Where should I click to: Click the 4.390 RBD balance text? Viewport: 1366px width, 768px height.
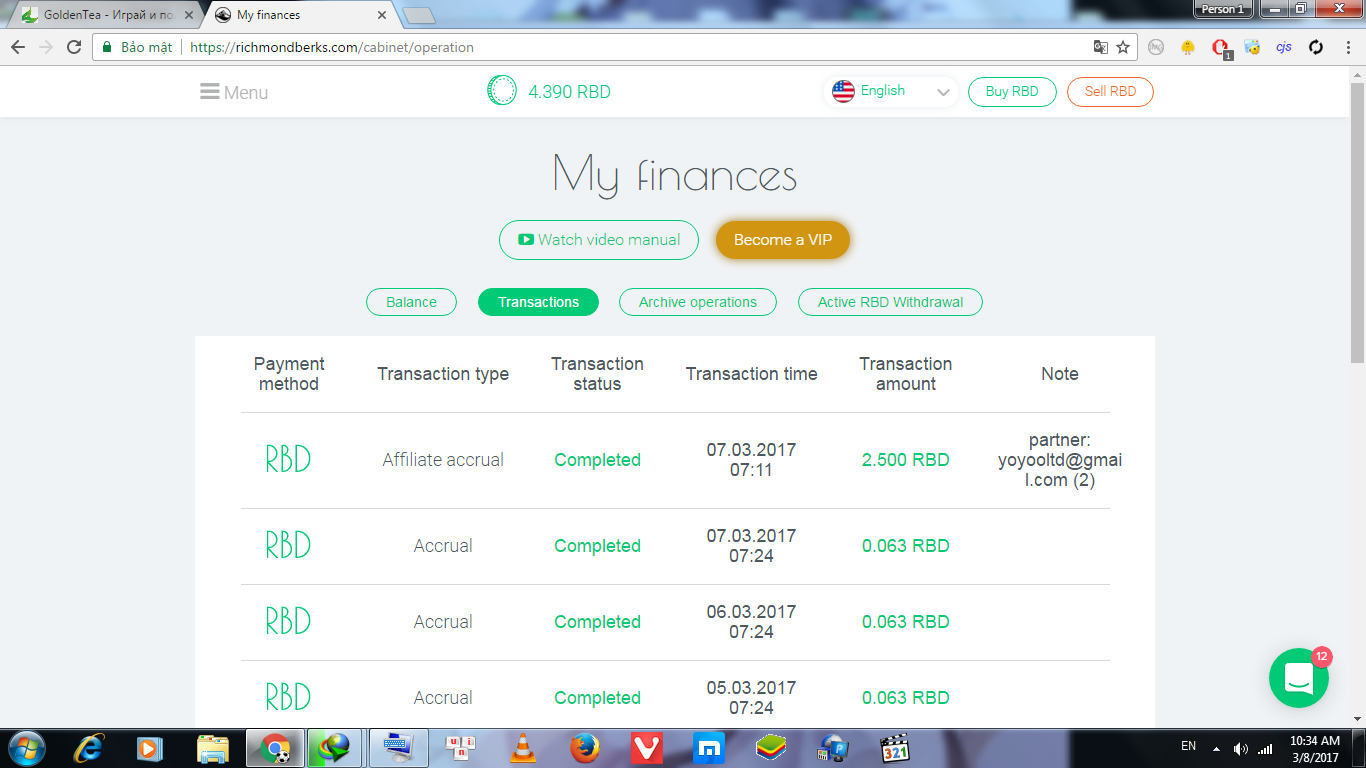point(569,92)
